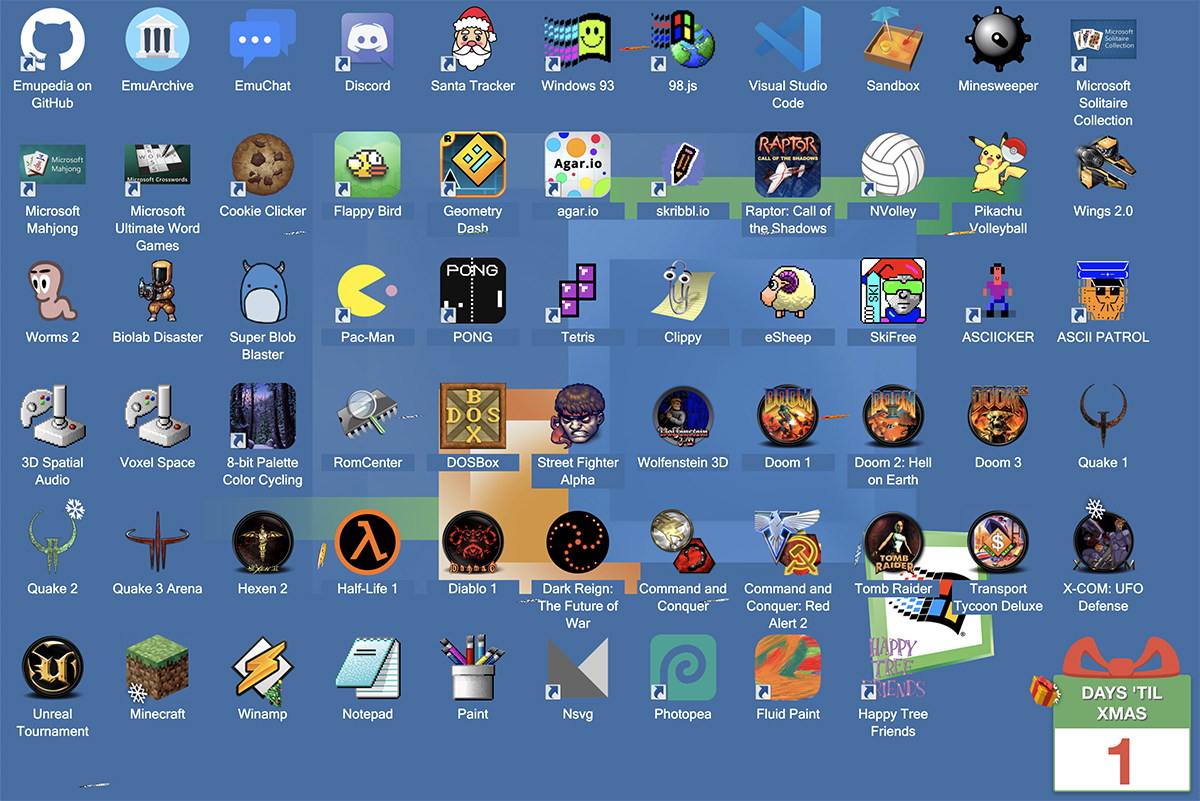The width and height of the screenshot is (1200, 801).
Task: Open Command and Conquer: Red Alert 2
Action: 788,542
